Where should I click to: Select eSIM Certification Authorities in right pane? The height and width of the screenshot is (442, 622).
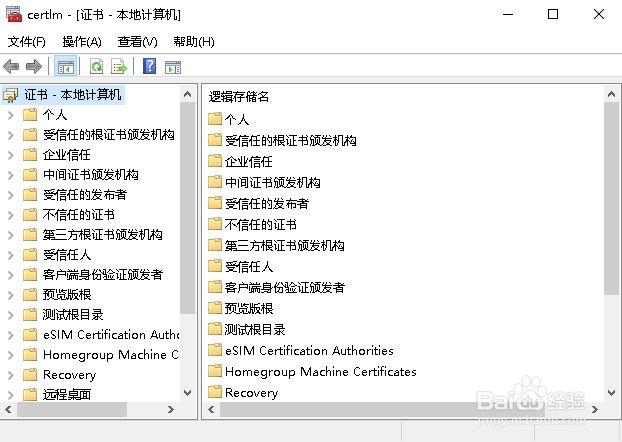click(x=309, y=350)
